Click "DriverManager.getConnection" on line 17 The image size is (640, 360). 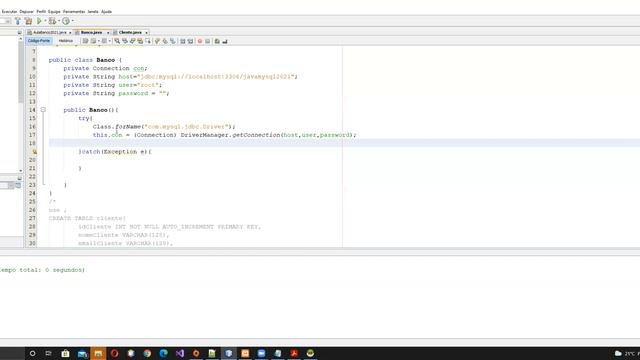pyautogui.click(x=231, y=135)
